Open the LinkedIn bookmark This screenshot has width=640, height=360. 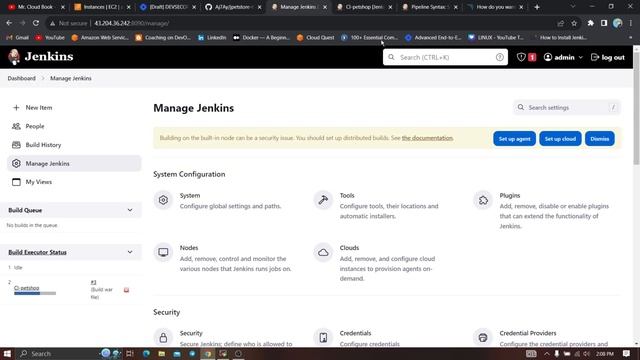(212, 38)
